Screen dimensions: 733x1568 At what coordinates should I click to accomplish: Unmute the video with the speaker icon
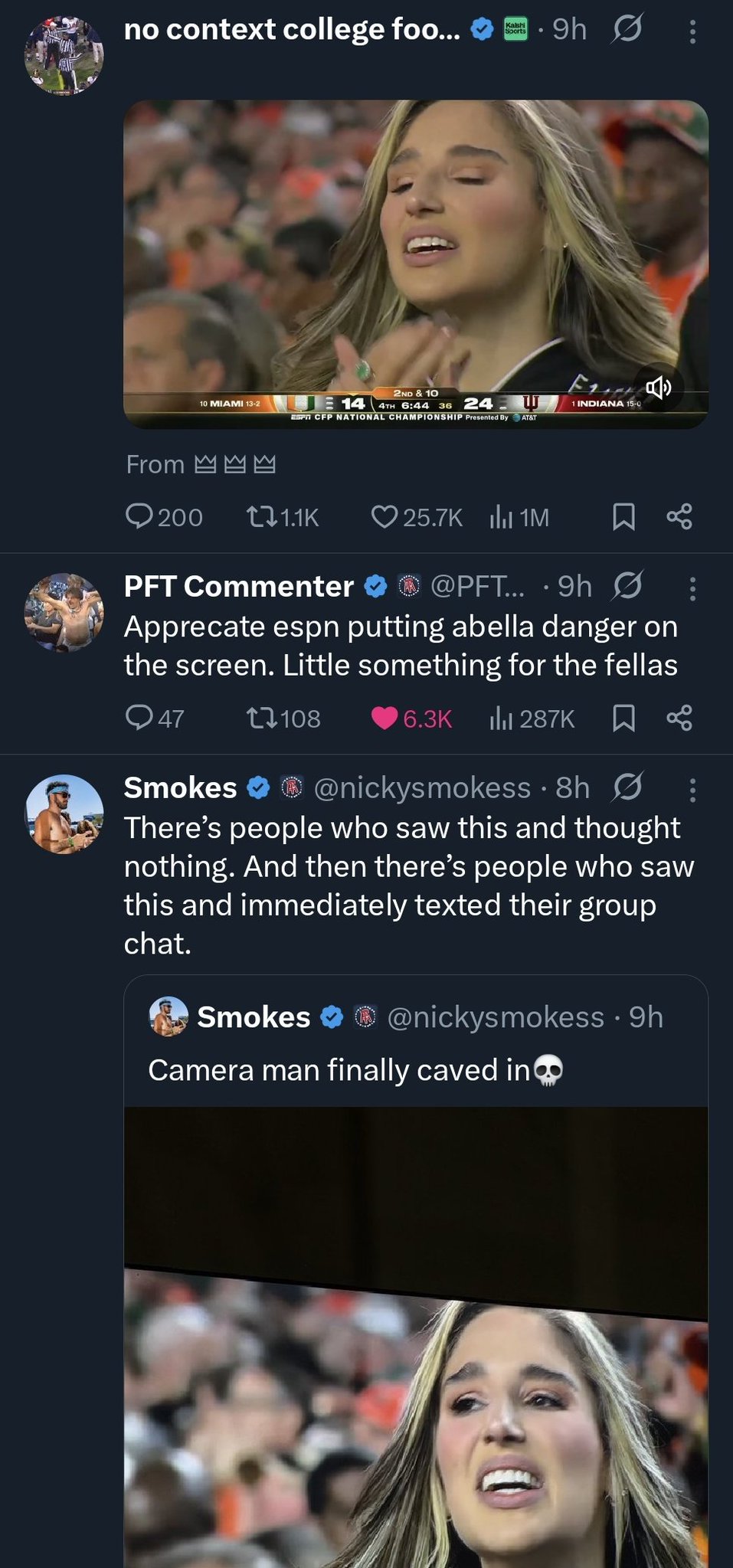[658, 388]
